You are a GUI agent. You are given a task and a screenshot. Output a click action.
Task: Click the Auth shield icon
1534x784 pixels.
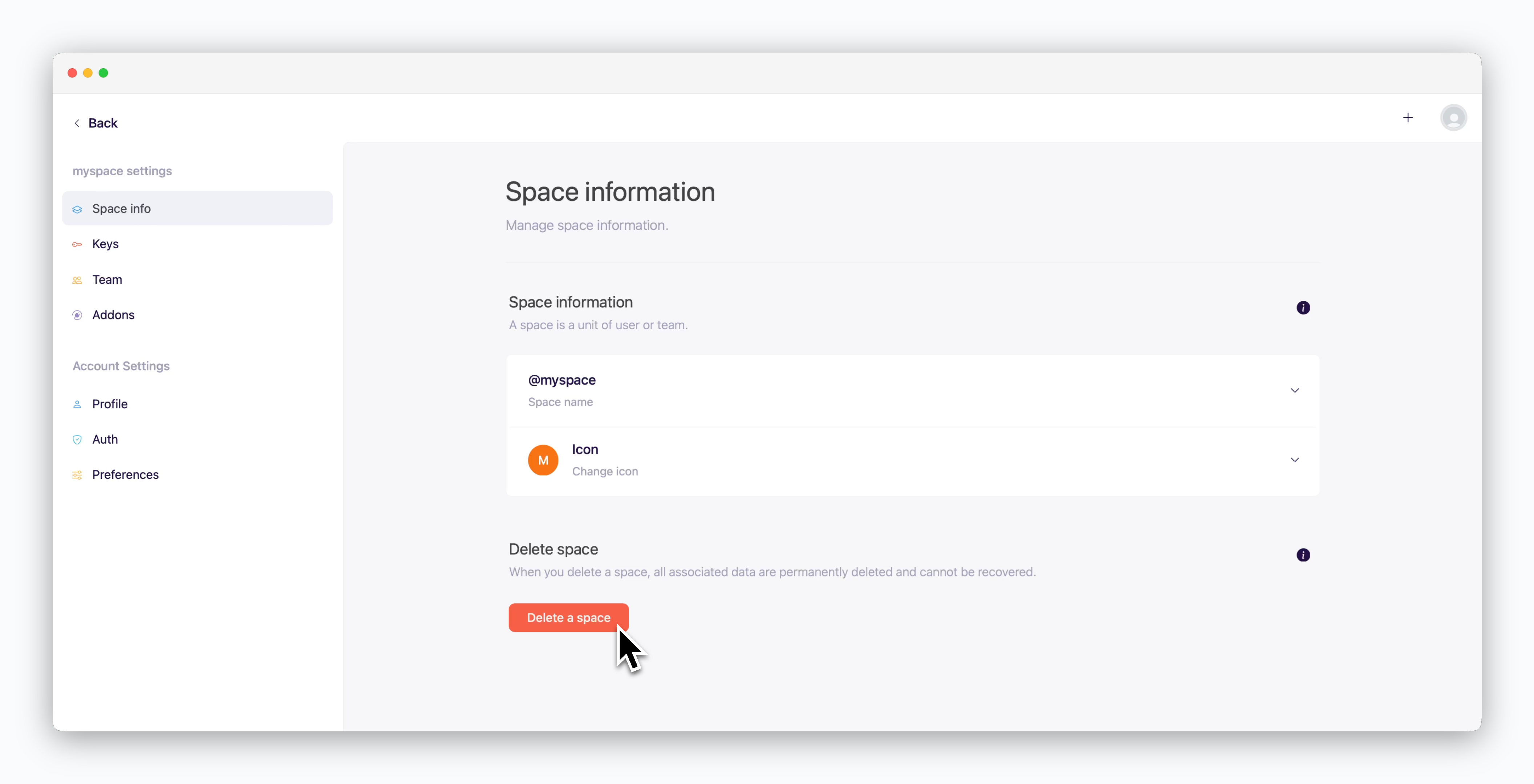[77, 439]
